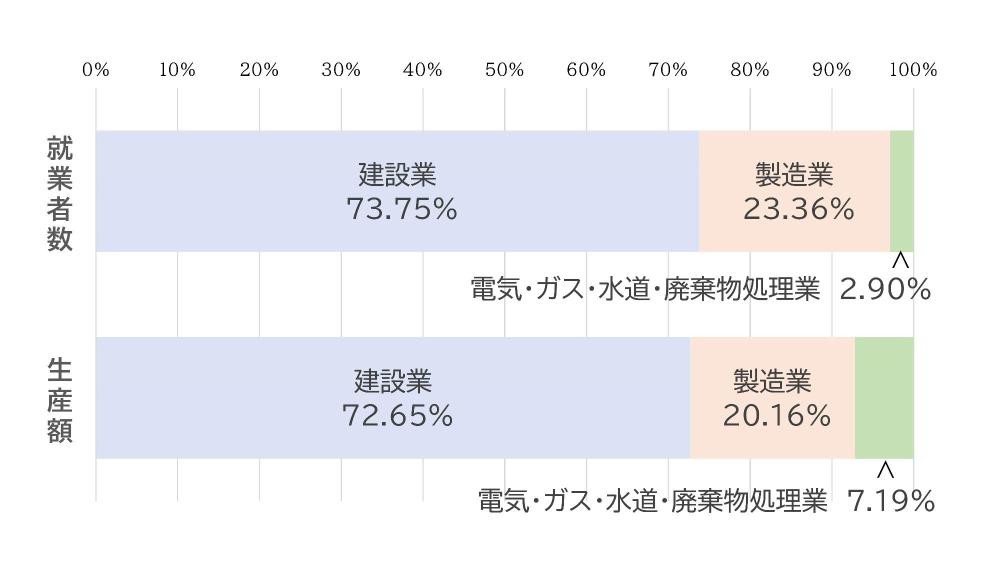Click the 90% axis tick label

[832, 70]
